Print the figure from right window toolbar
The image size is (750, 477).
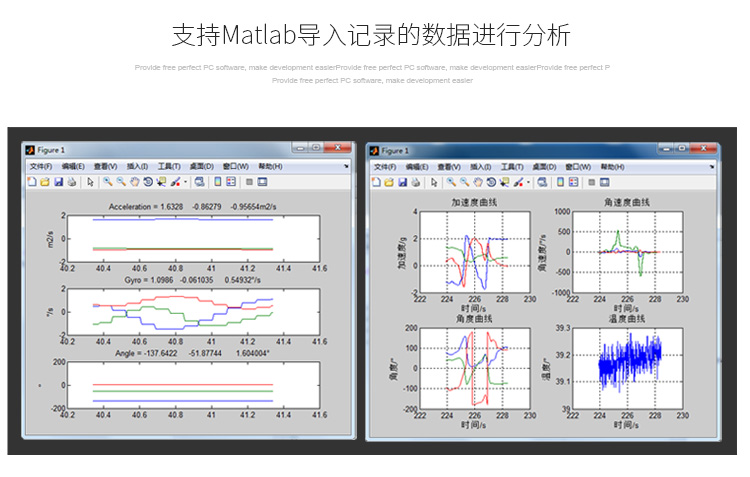(x=415, y=182)
